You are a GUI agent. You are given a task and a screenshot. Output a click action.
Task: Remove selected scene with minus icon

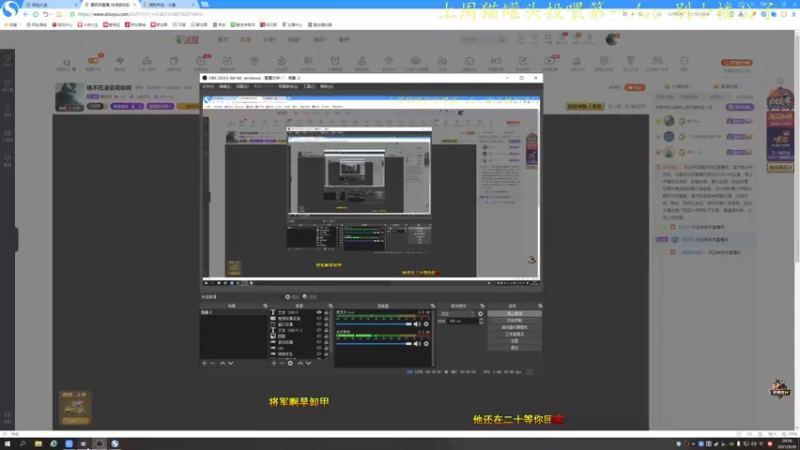coord(213,363)
